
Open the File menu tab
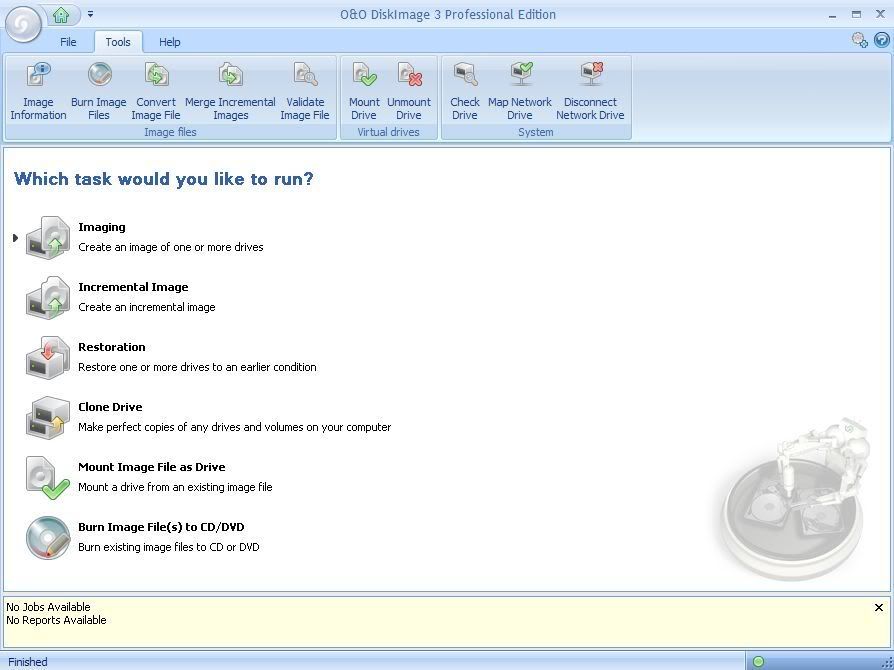coord(68,42)
